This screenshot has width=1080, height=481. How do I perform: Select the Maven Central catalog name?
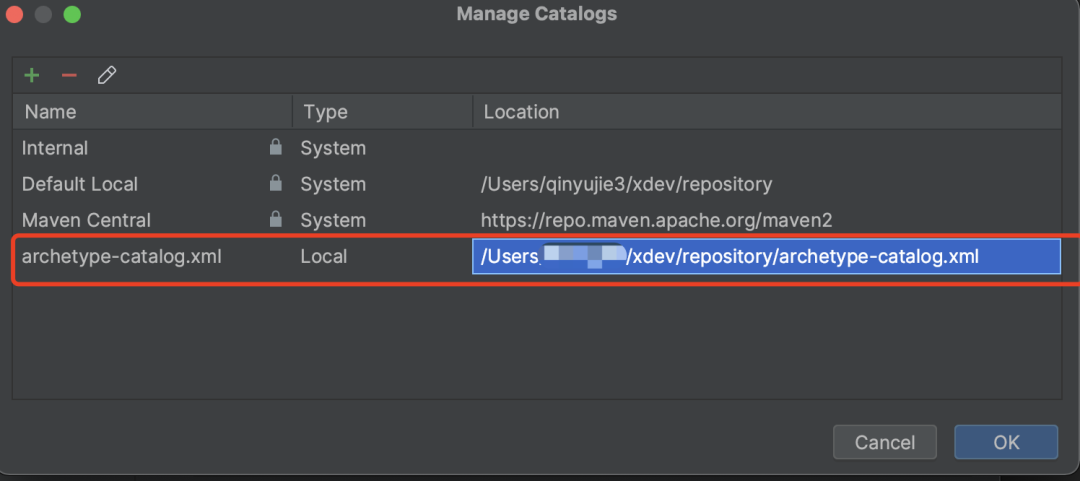(x=86, y=220)
